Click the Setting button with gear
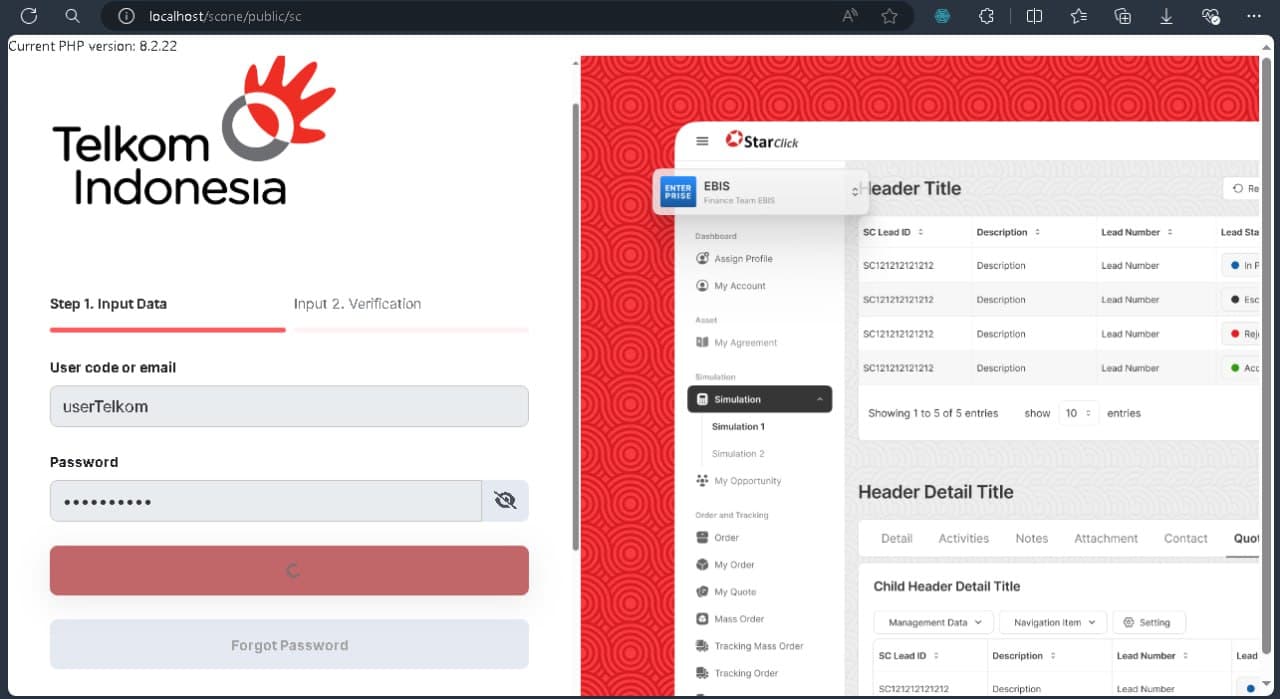1280x699 pixels. 1148,622
